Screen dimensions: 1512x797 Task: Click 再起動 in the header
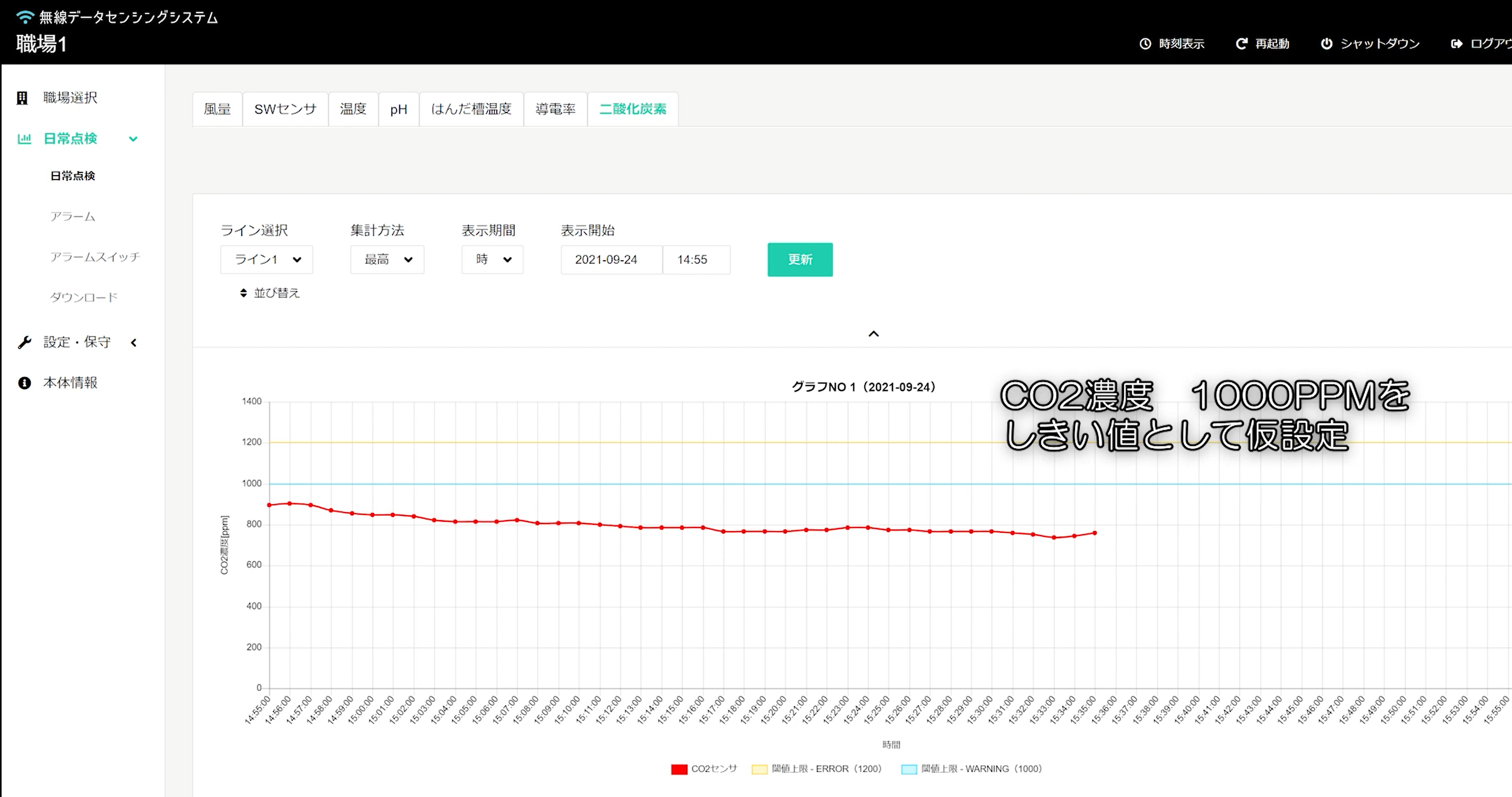[x=1272, y=43]
